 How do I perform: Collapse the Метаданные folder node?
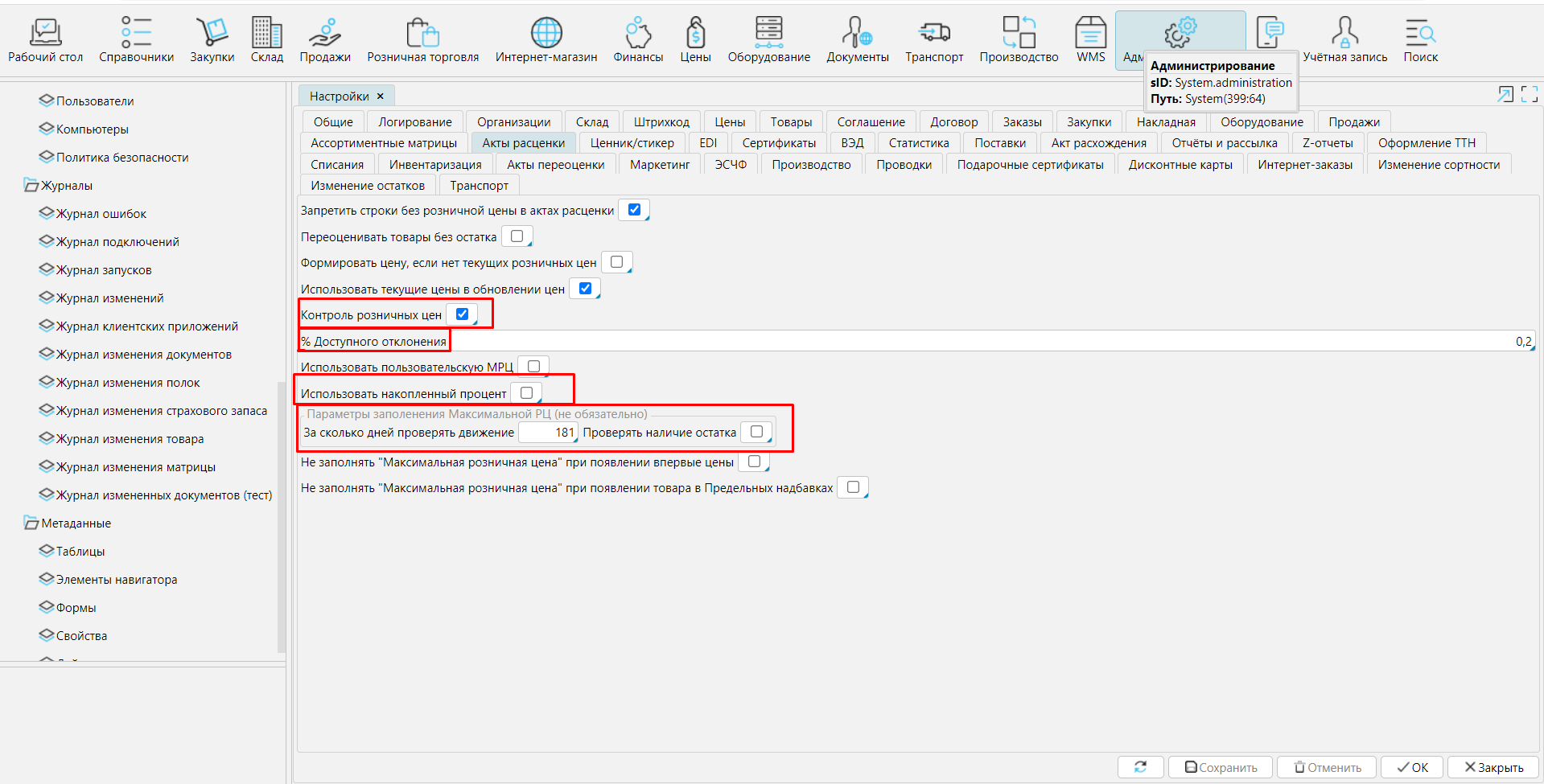(x=31, y=523)
